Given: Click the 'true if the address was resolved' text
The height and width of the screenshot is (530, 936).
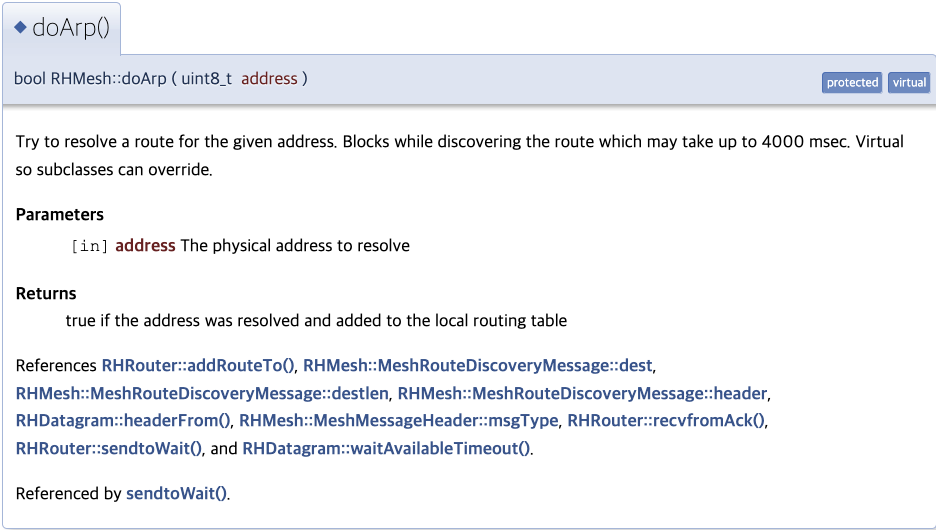Looking at the screenshot, I should [x=316, y=321].
